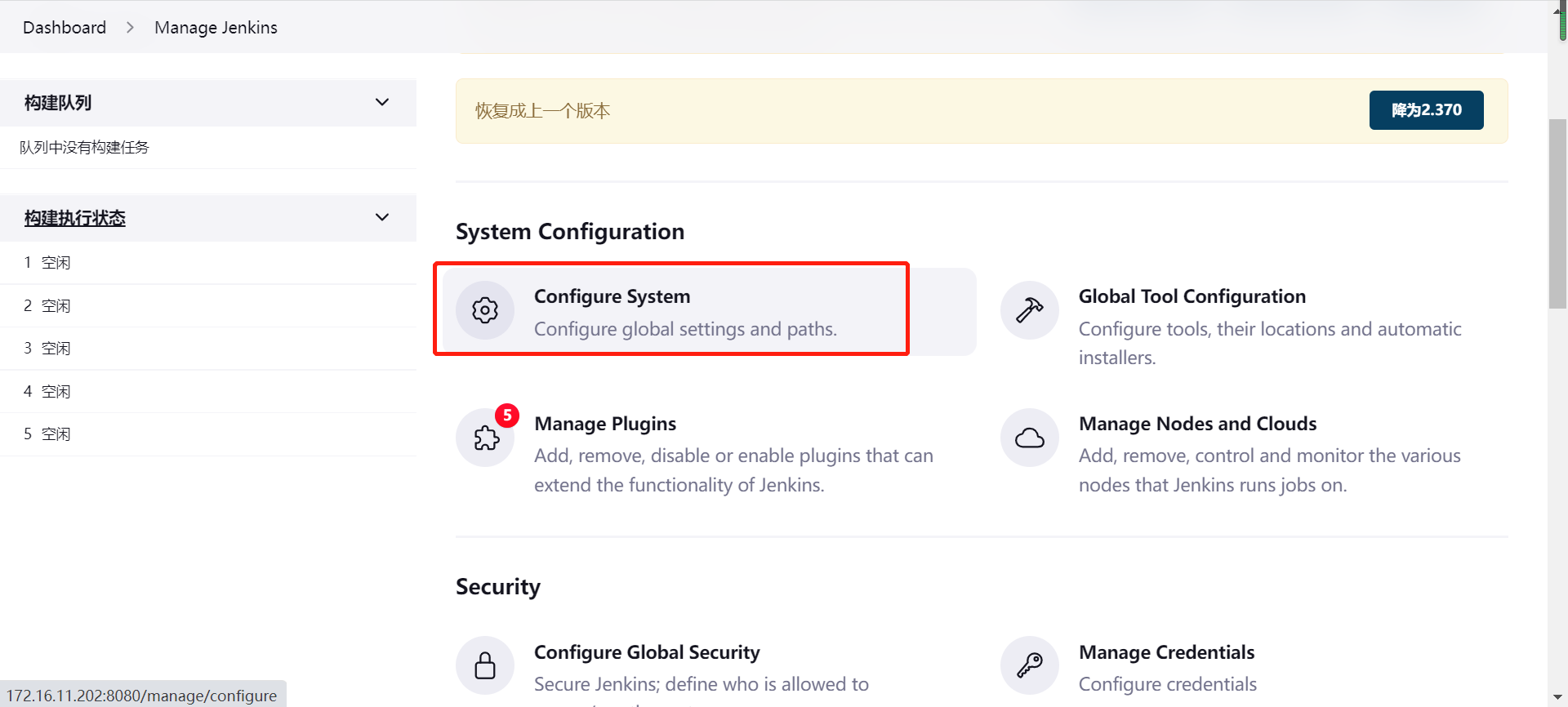The width and height of the screenshot is (1568, 707).
Task: Click the Manage Nodes cloud icon
Action: tap(1029, 438)
